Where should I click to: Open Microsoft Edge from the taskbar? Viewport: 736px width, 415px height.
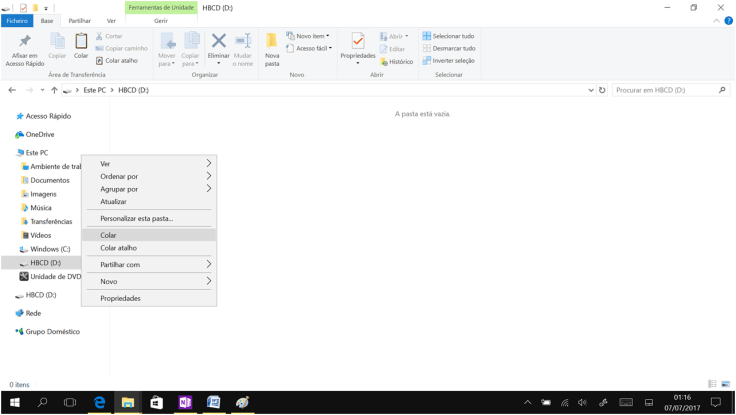click(99, 402)
